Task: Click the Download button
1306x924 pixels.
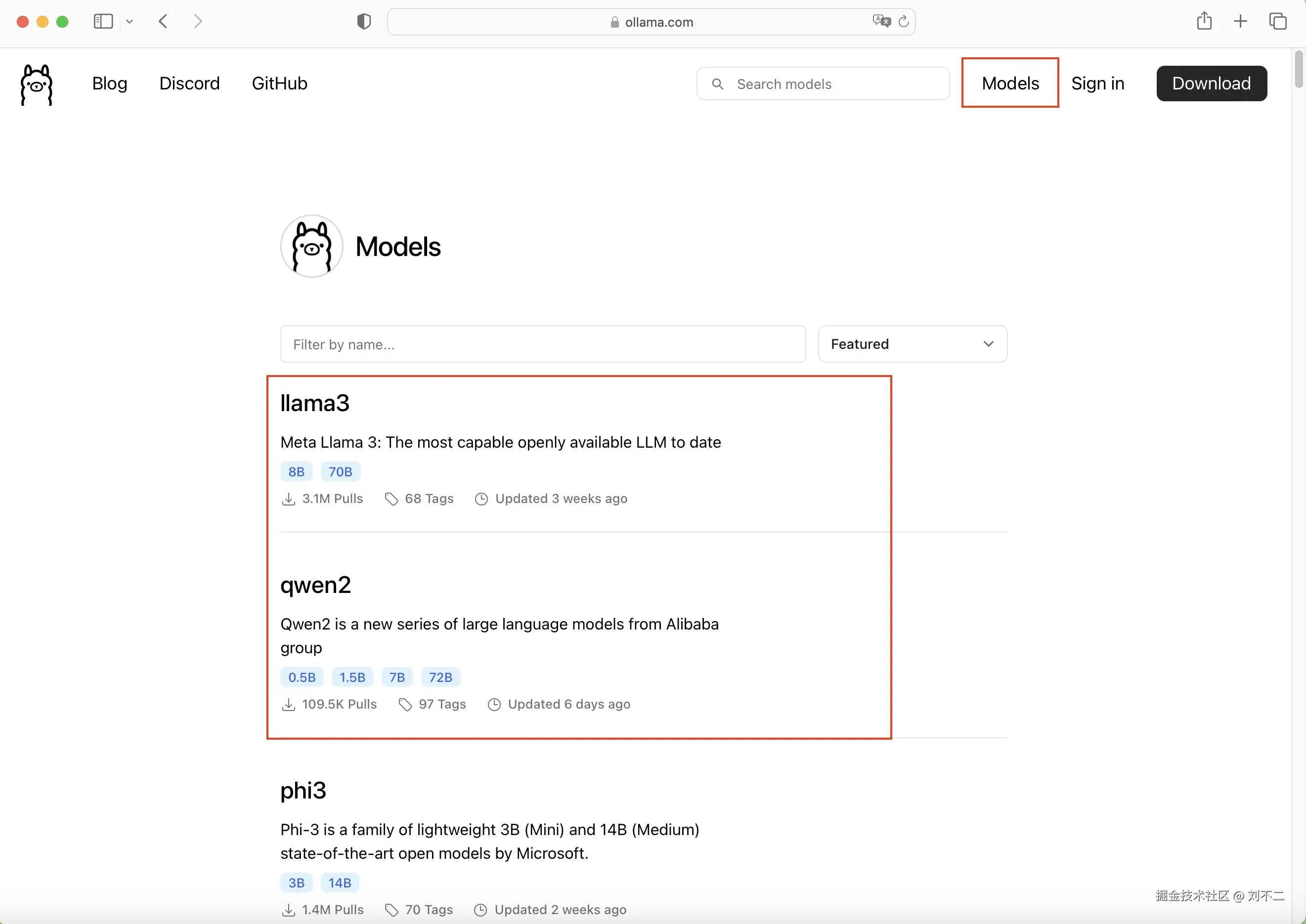Action: coord(1212,84)
